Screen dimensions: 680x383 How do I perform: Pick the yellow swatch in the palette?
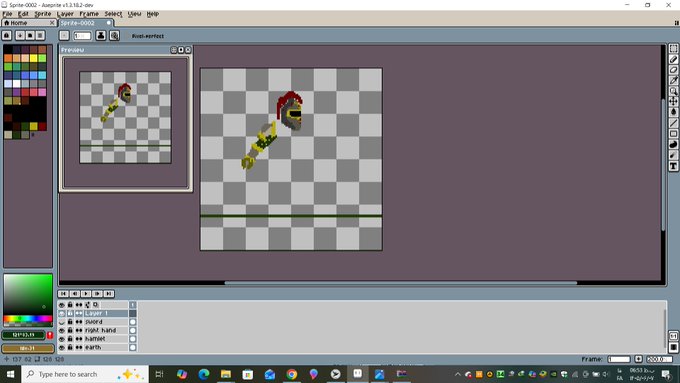33,58
